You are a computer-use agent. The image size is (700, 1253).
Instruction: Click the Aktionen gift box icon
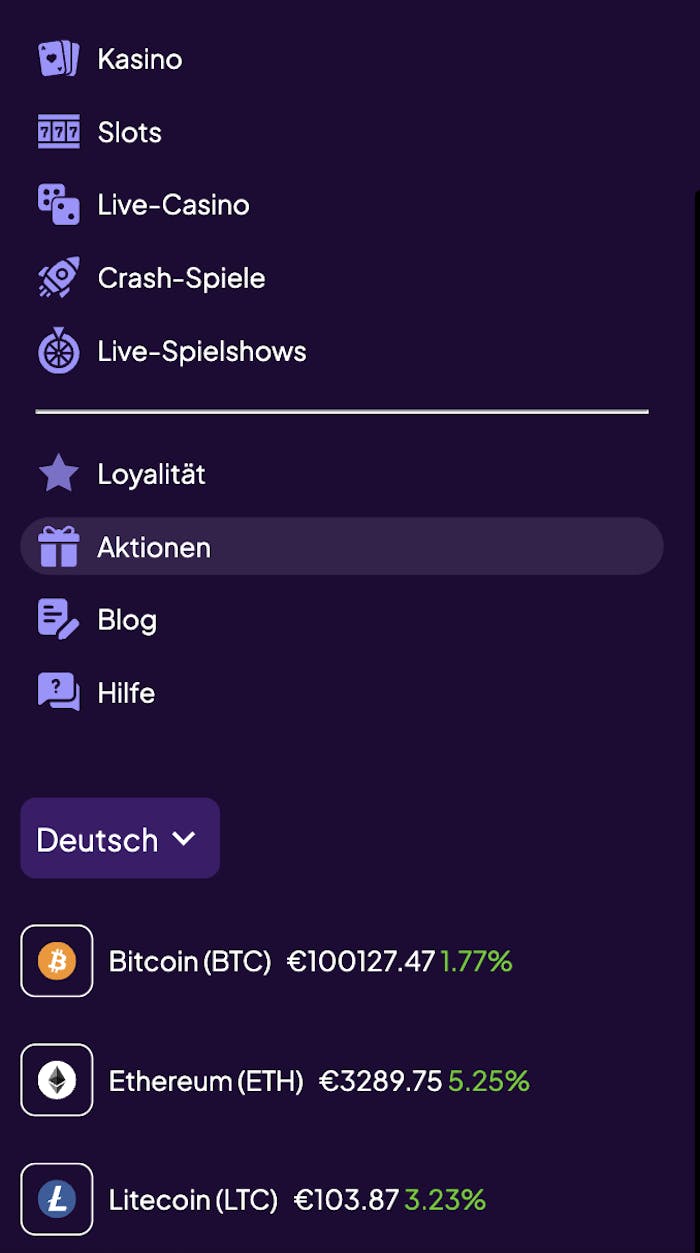[x=58, y=547]
